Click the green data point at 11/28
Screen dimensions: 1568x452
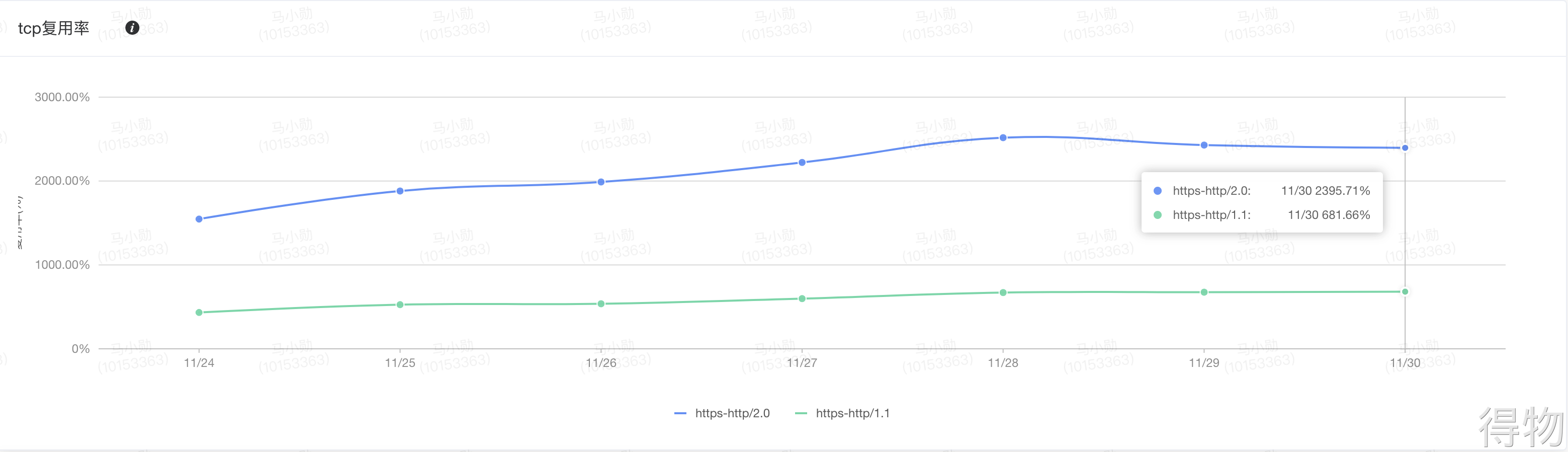coord(1003,292)
